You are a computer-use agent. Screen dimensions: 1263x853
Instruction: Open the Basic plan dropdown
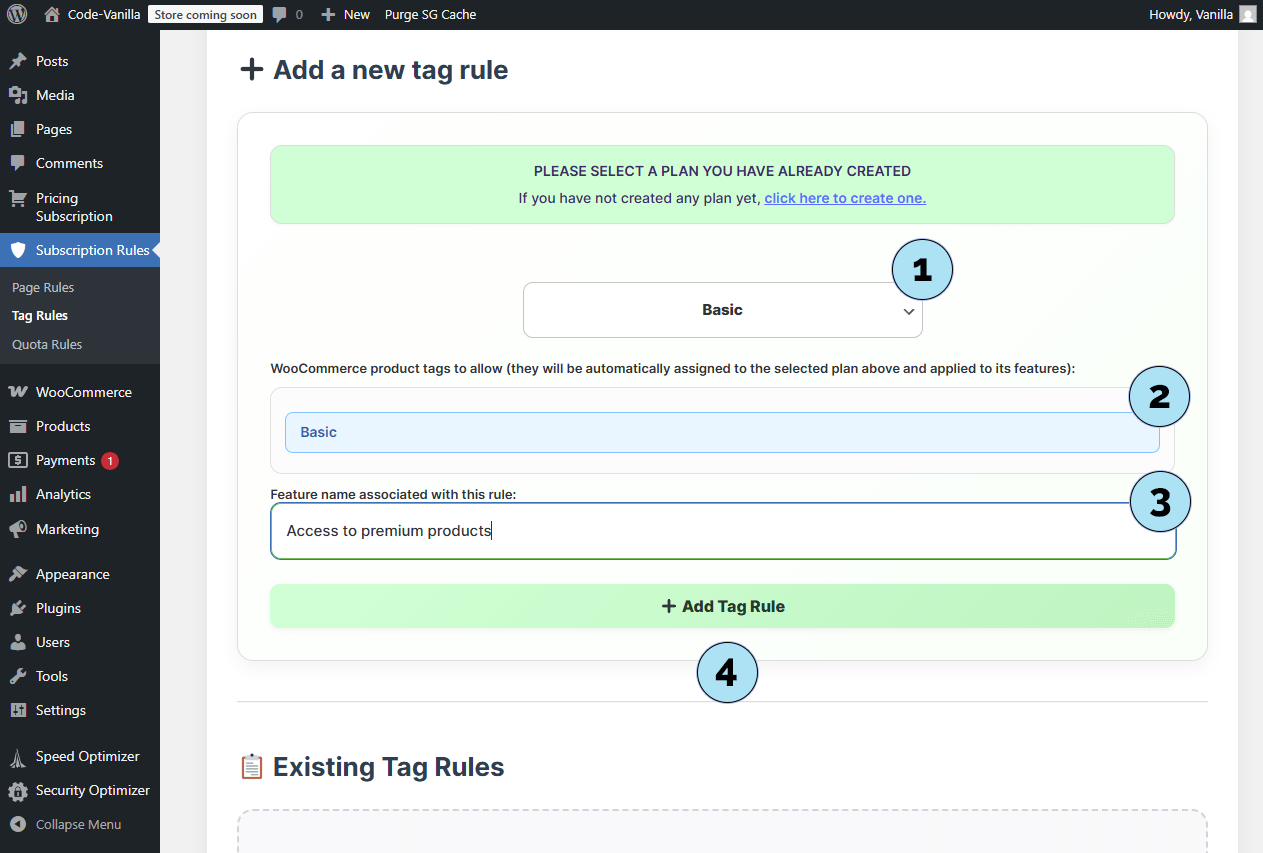(x=722, y=310)
